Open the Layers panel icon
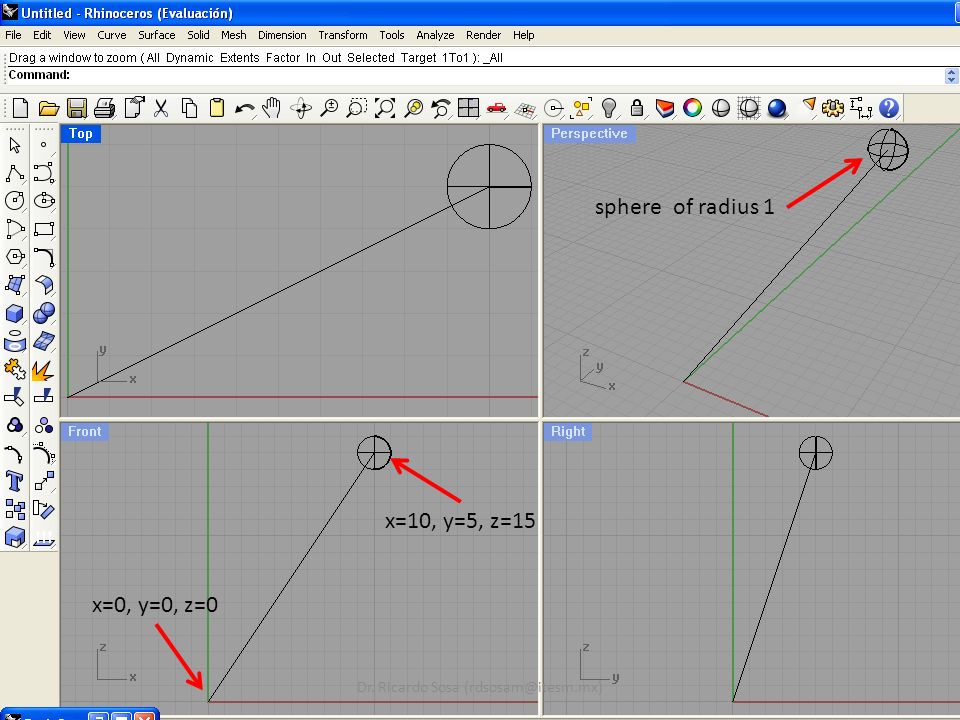 (x=665, y=108)
